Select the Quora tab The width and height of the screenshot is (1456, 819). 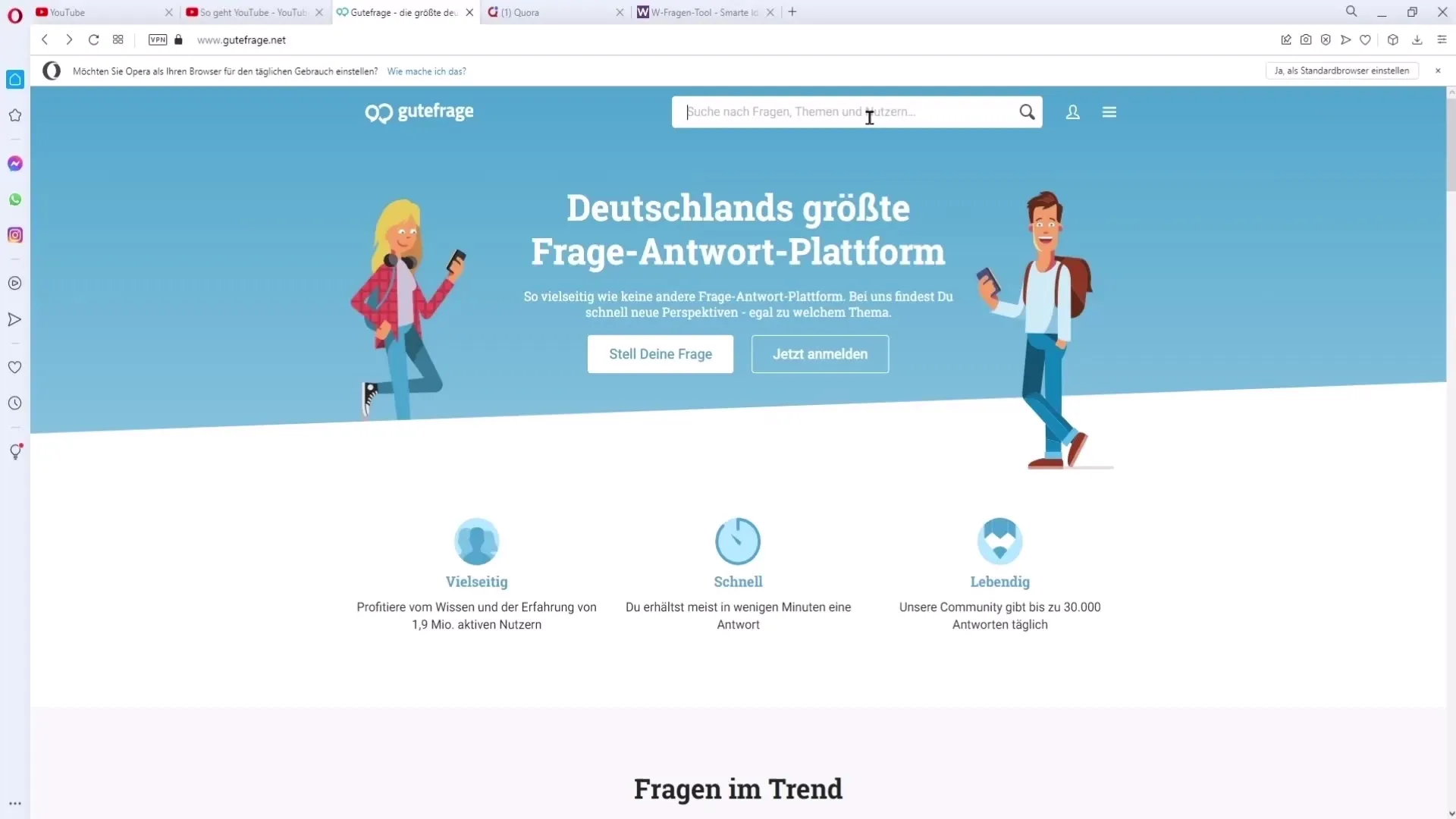click(x=553, y=12)
